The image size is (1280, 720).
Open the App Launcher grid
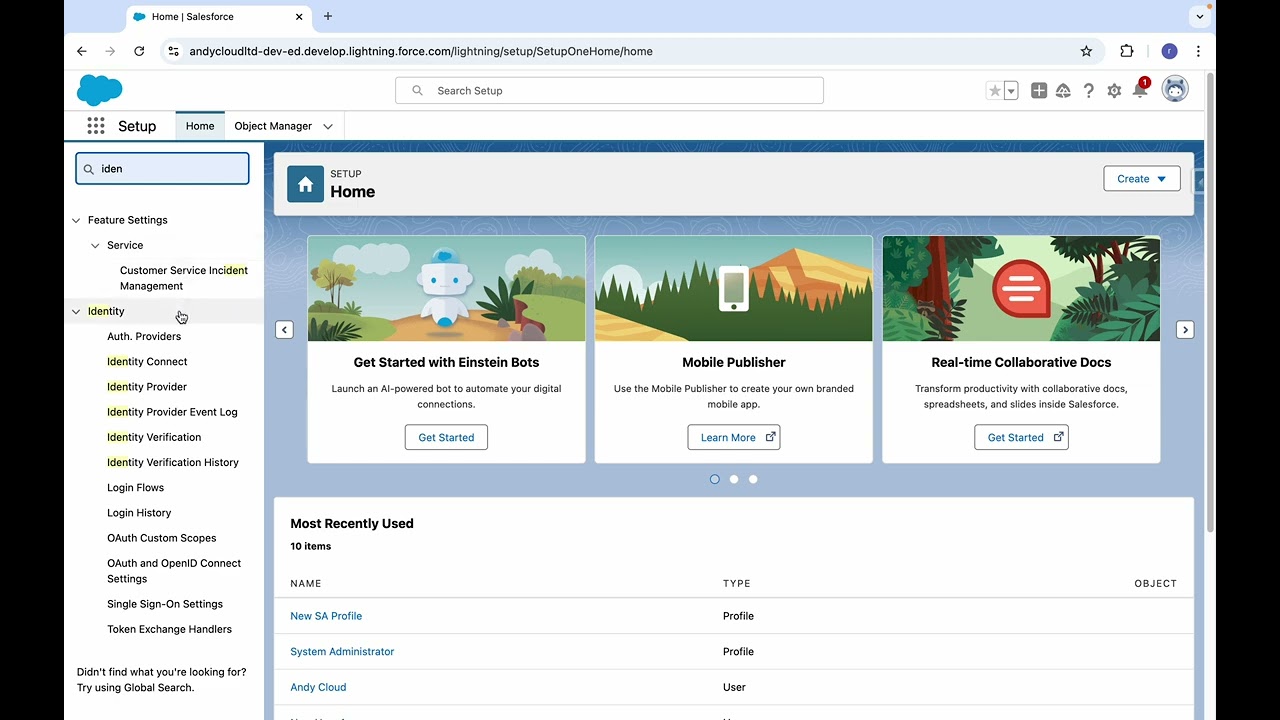click(x=96, y=126)
